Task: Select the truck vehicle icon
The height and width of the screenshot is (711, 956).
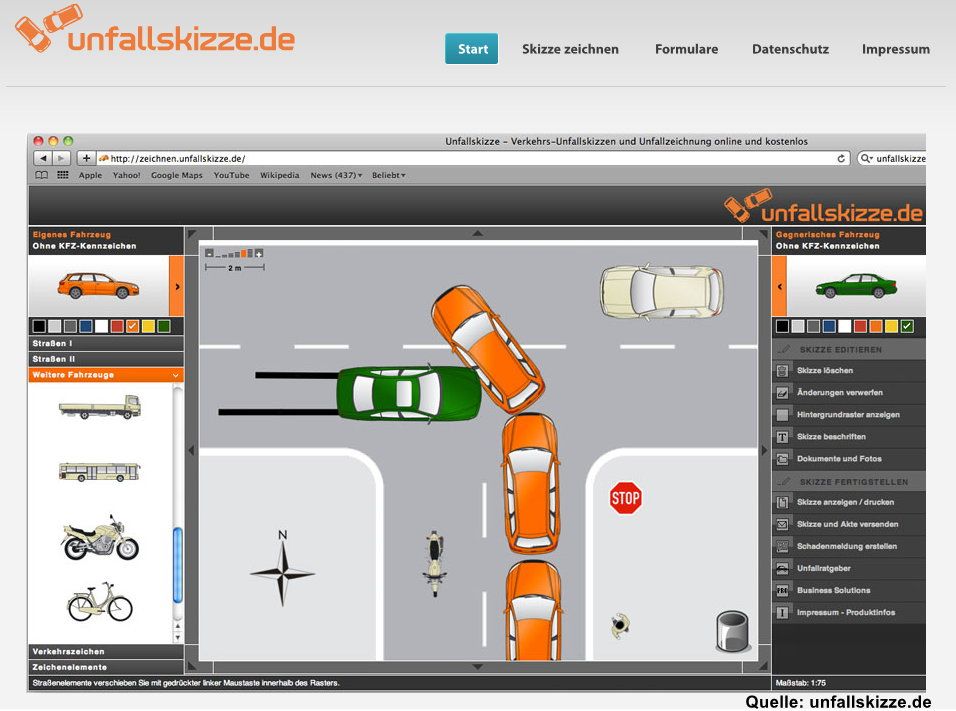Action: coord(99,406)
